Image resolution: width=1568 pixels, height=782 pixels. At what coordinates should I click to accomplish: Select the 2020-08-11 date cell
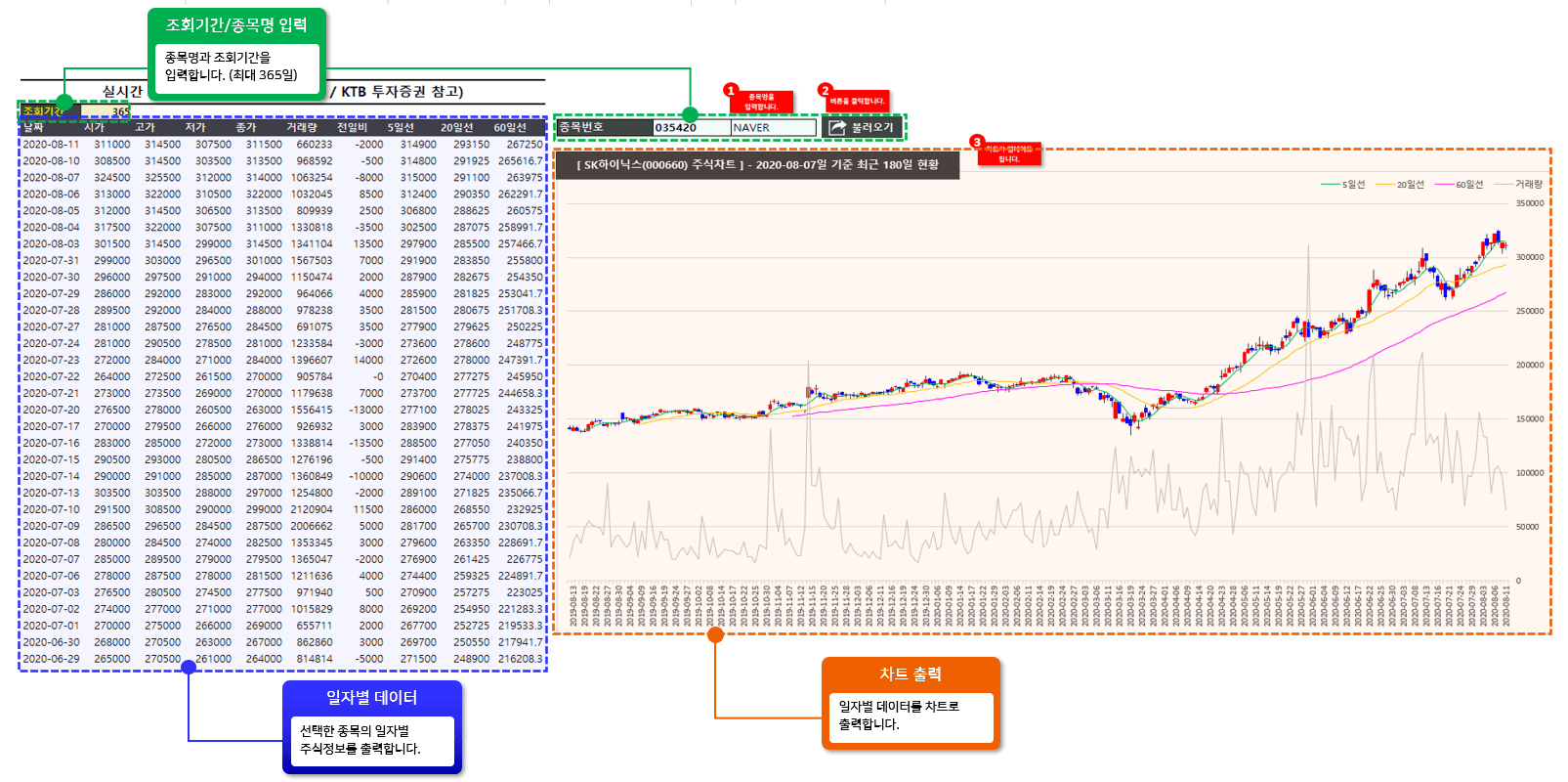[51, 145]
